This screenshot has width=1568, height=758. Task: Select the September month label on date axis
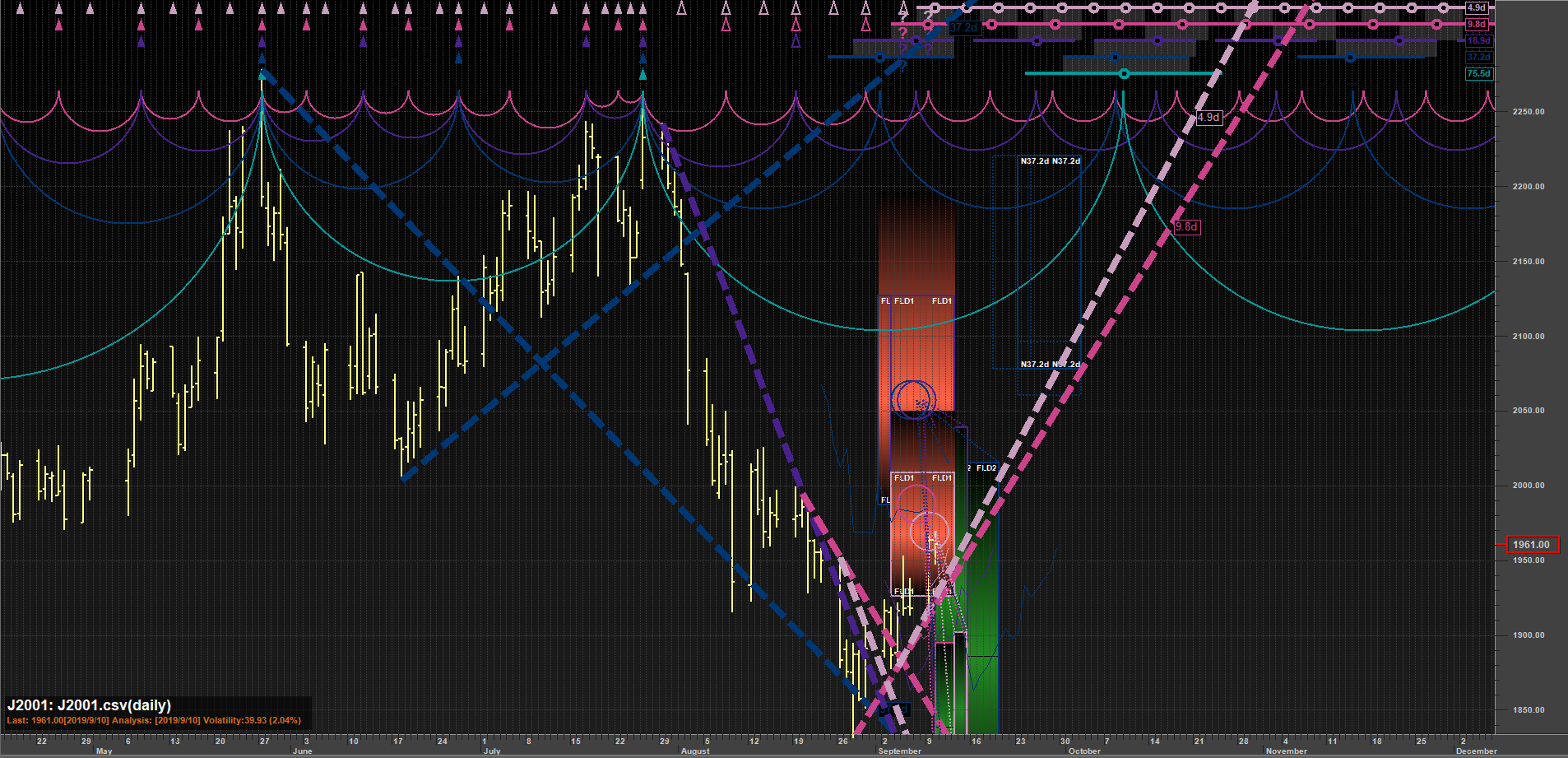click(x=900, y=751)
